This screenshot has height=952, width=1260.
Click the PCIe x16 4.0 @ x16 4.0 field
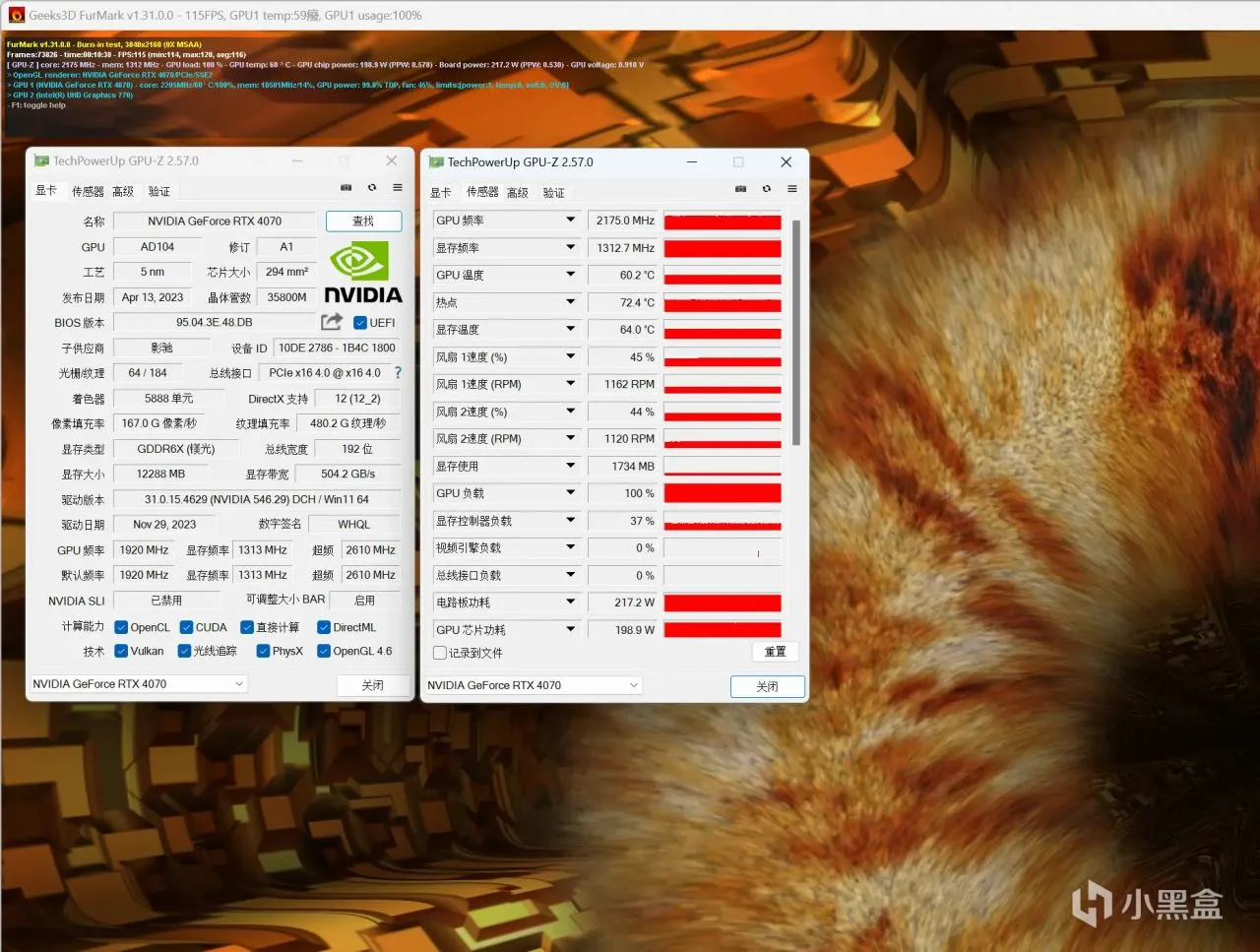click(326, 373)
